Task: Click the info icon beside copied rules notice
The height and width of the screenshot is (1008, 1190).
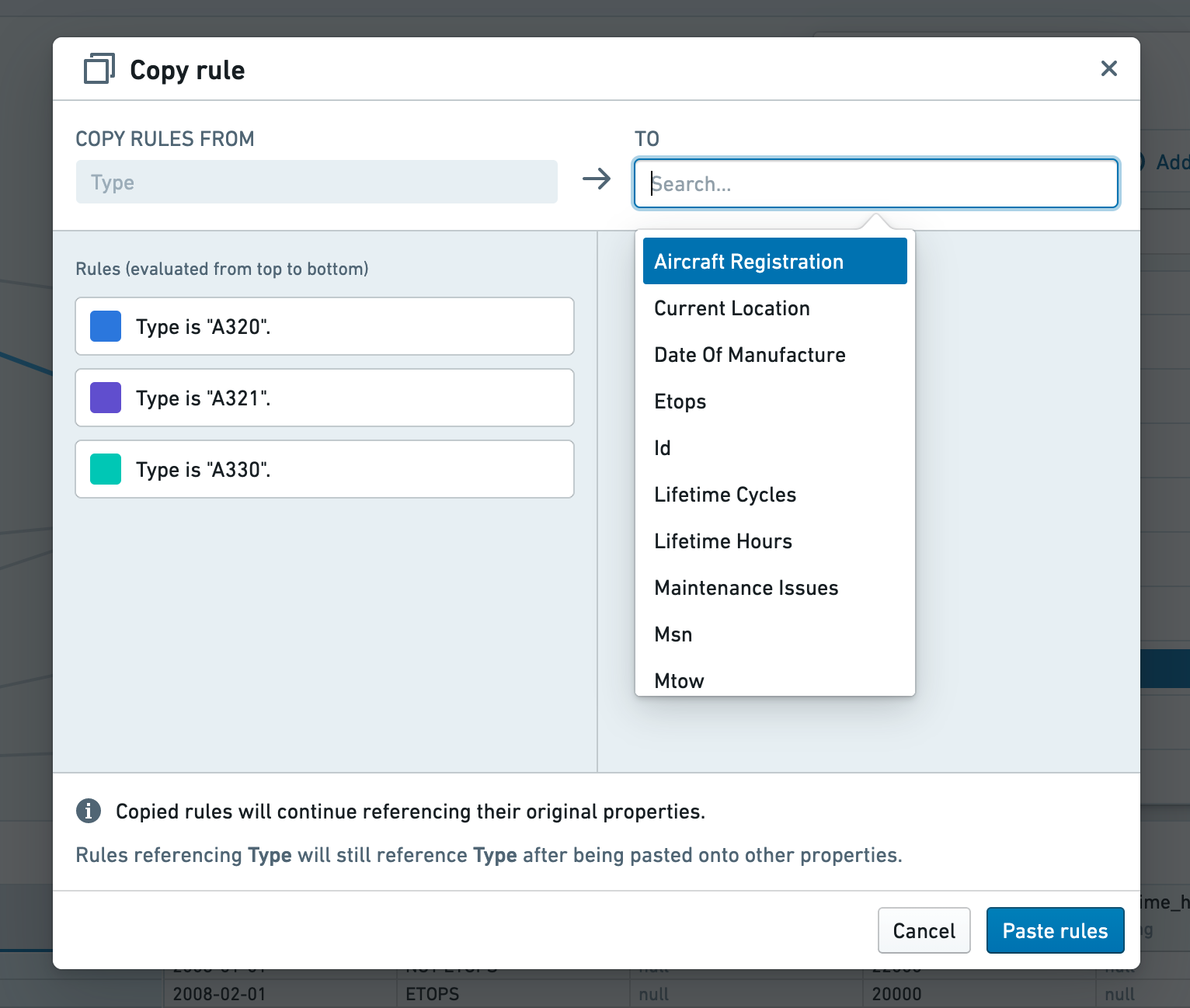Action: point(89,811)
